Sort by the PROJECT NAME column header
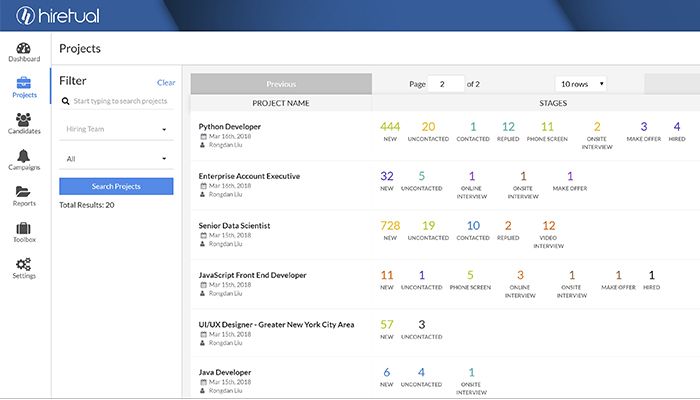Image resolution: width=700 pixels, height=400 pixels. [x=281, y=103]
